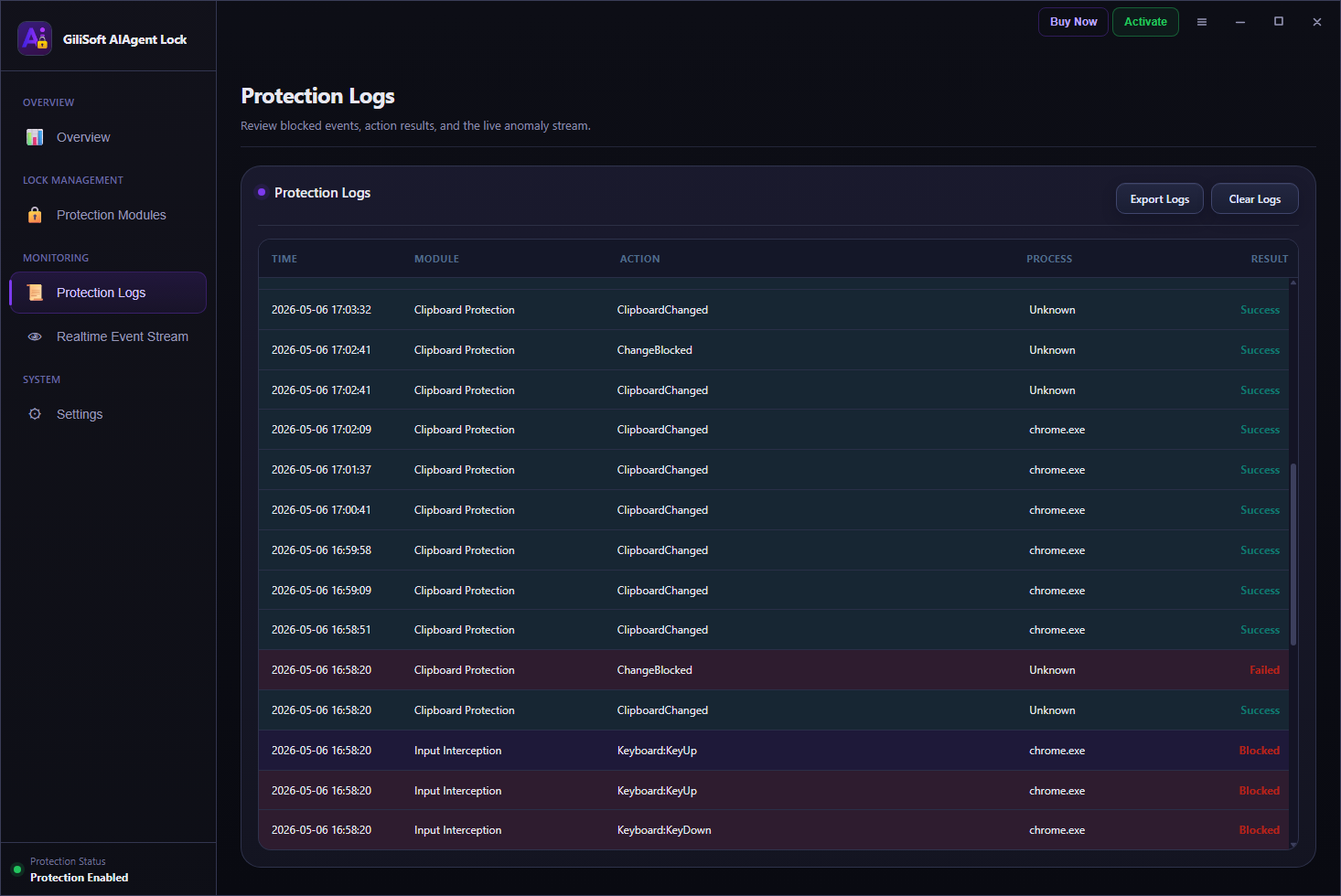Click the TIME column header
1341x896 pixels.
tap(284, 259)
